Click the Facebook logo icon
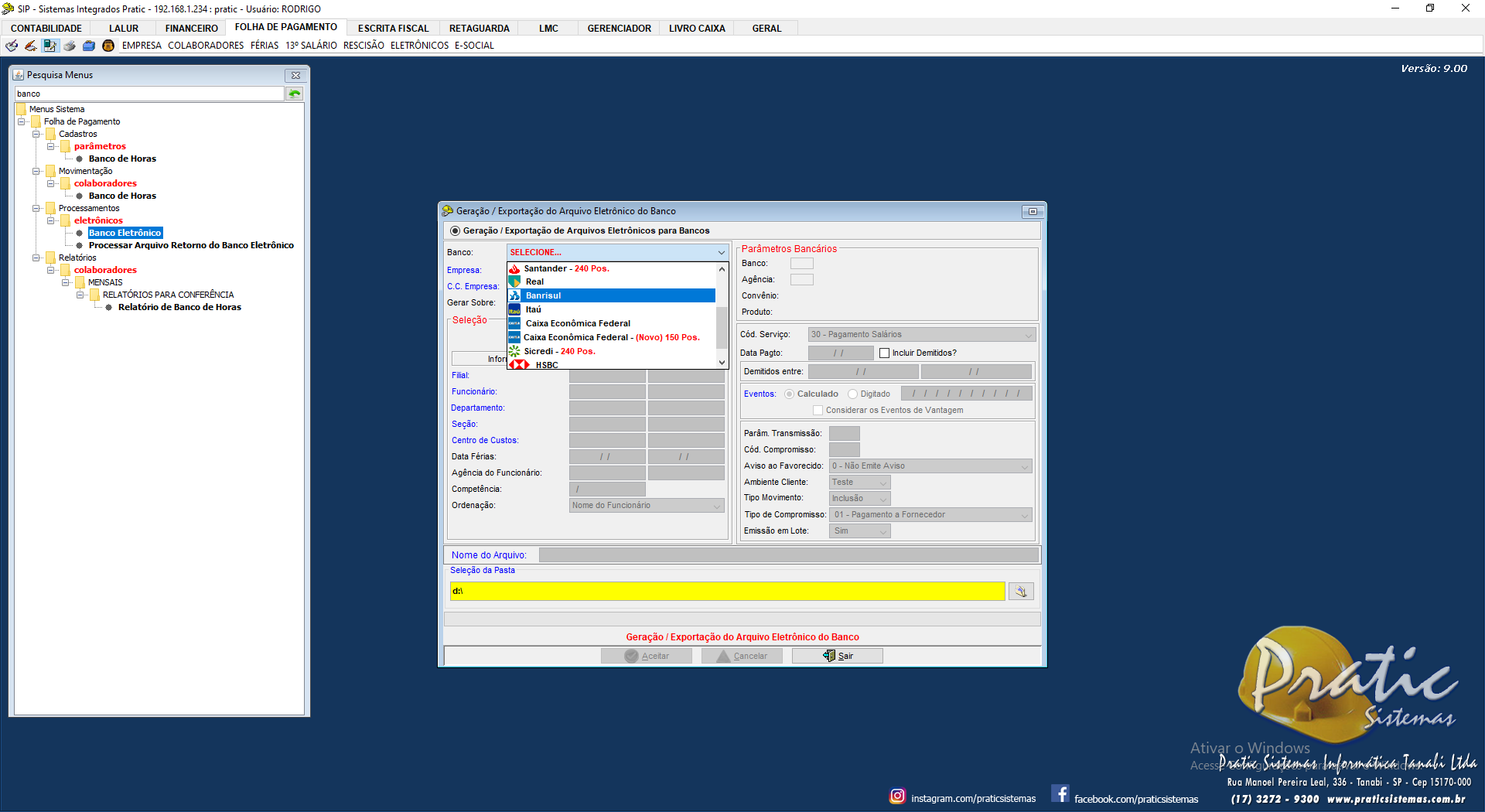 pos(1060,794)
